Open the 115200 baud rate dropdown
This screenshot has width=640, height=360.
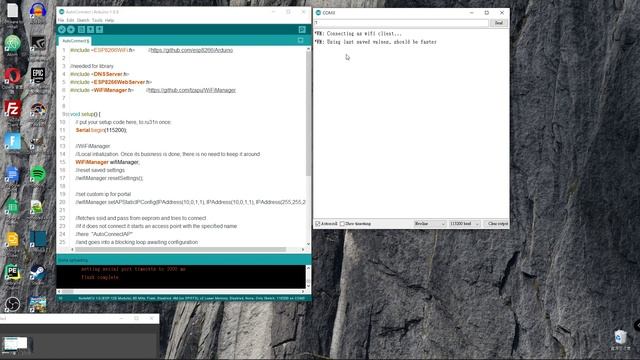tap(464, 224)
